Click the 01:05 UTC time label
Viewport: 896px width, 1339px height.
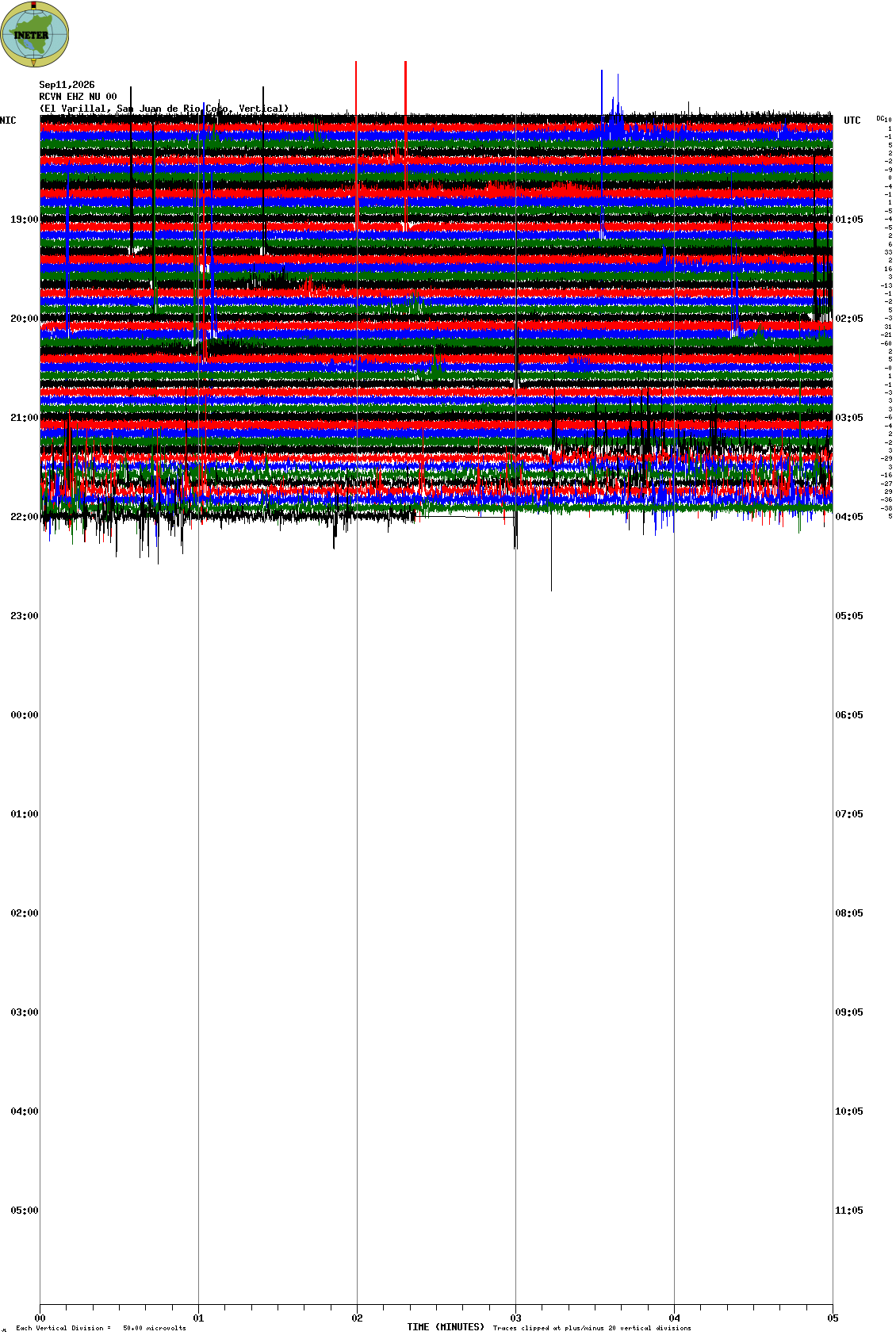coord(849,220)
